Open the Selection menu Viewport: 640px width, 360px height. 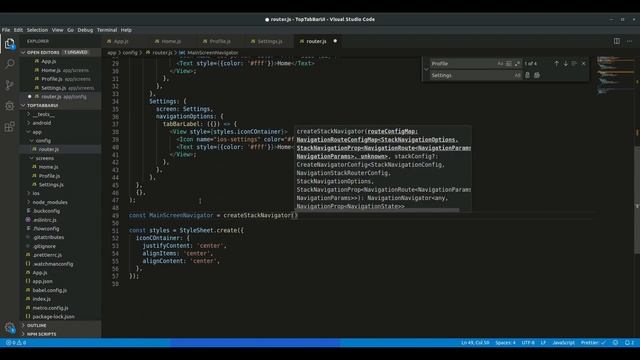(37, 30)
